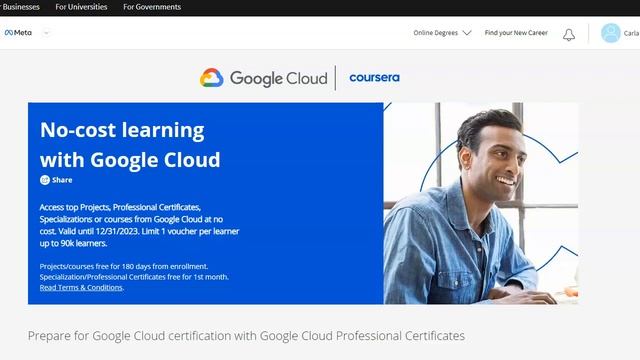
Task: Click the Share icon under the heading
Action: coord(45,180)
